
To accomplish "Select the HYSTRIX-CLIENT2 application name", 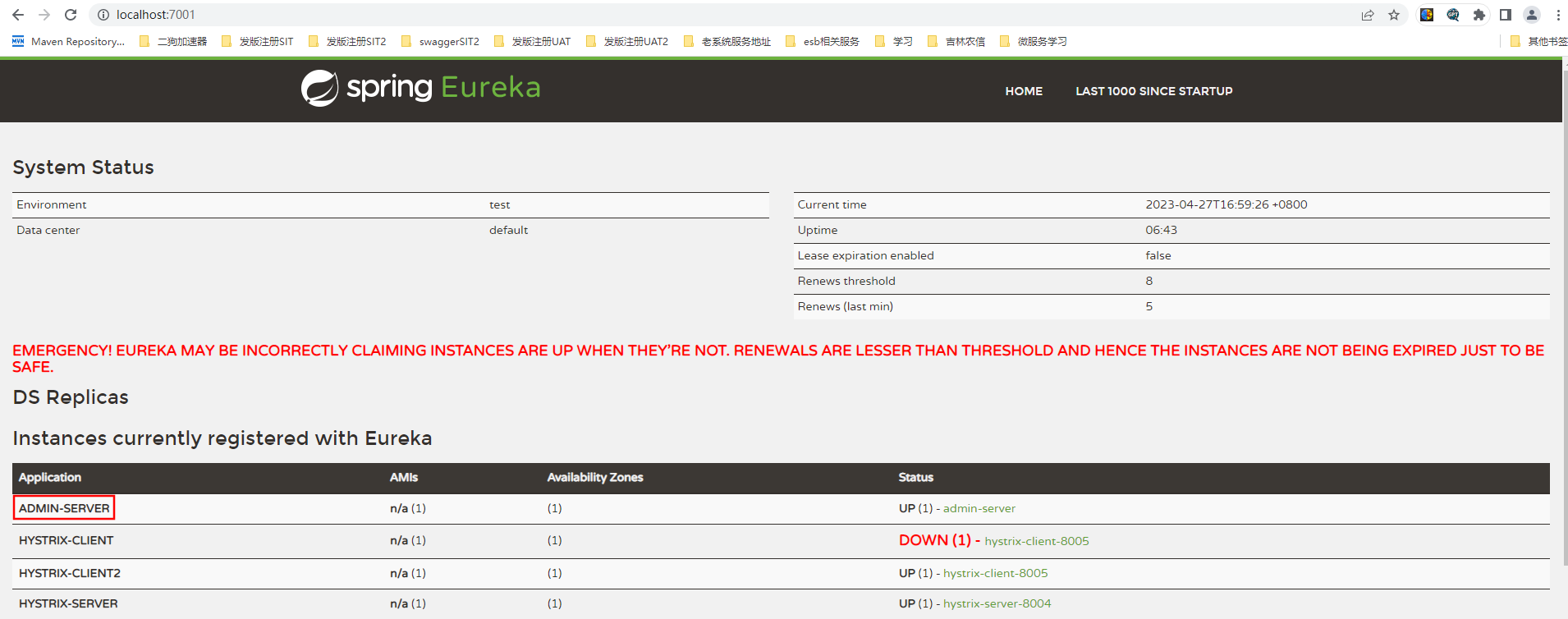I will [x=70, y=573].
